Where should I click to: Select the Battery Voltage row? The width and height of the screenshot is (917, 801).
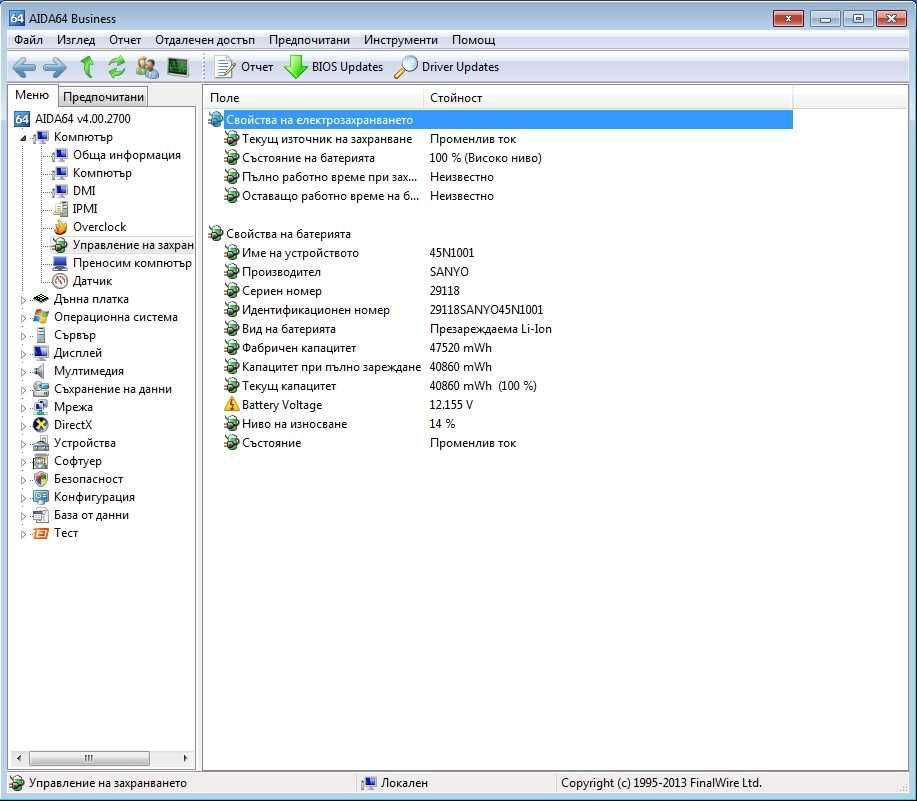pyautogui.click(x=500, y=405)
